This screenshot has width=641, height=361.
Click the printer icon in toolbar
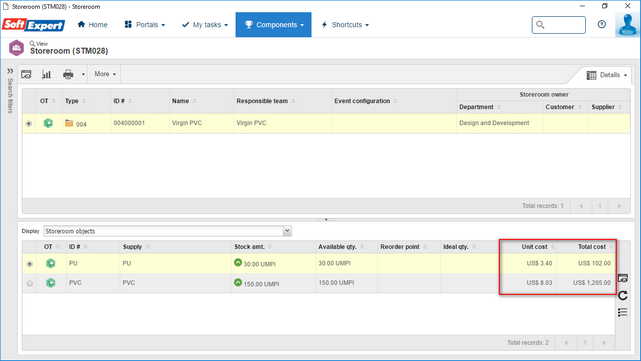pos(68,74)
